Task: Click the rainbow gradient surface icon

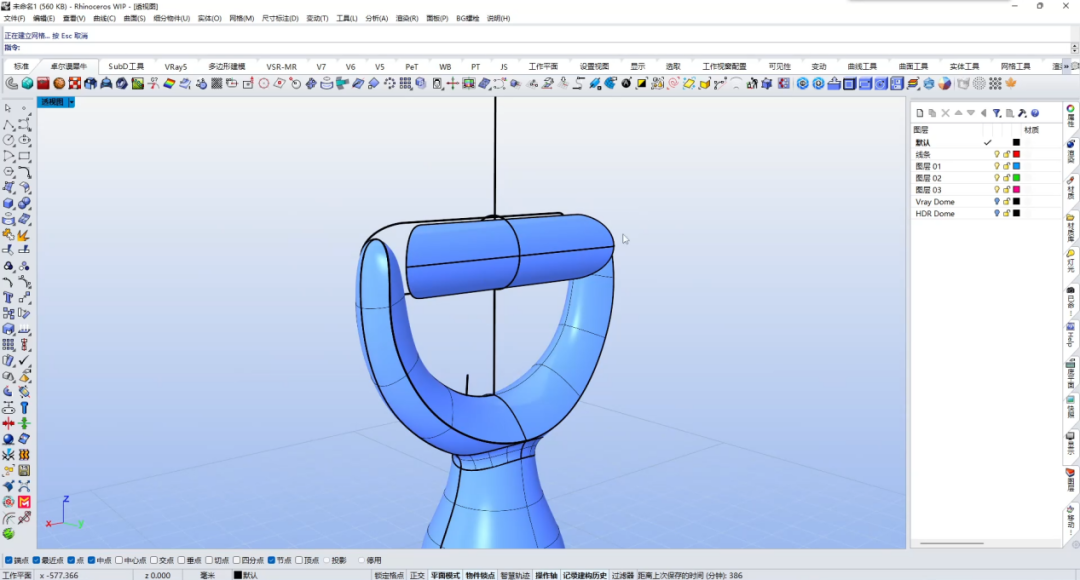Action: tap(169, 83)
